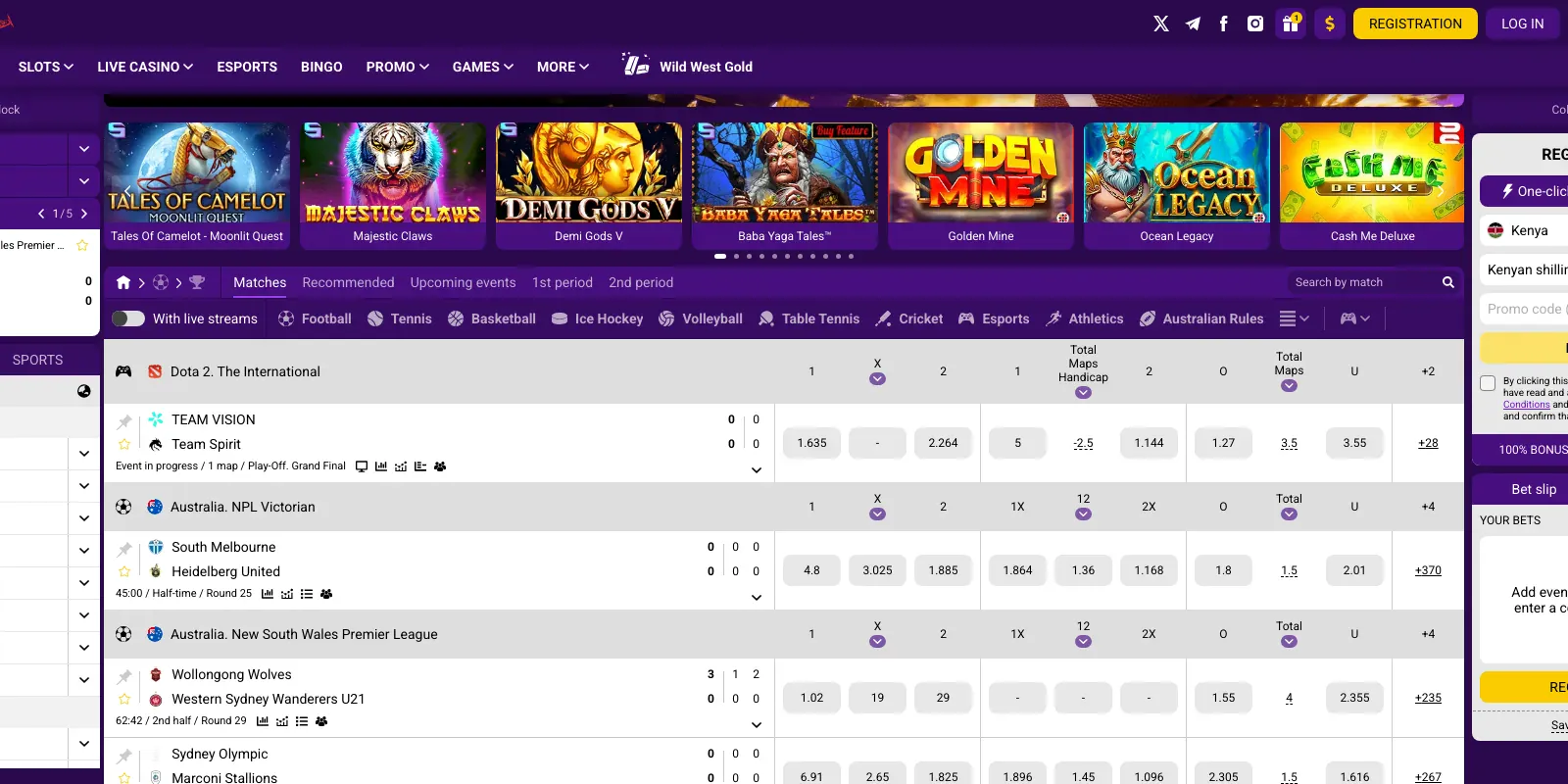Open the gift box bonuses icon
Image resolution: width=1568 pixels, height=784 pixels.
1291,24
